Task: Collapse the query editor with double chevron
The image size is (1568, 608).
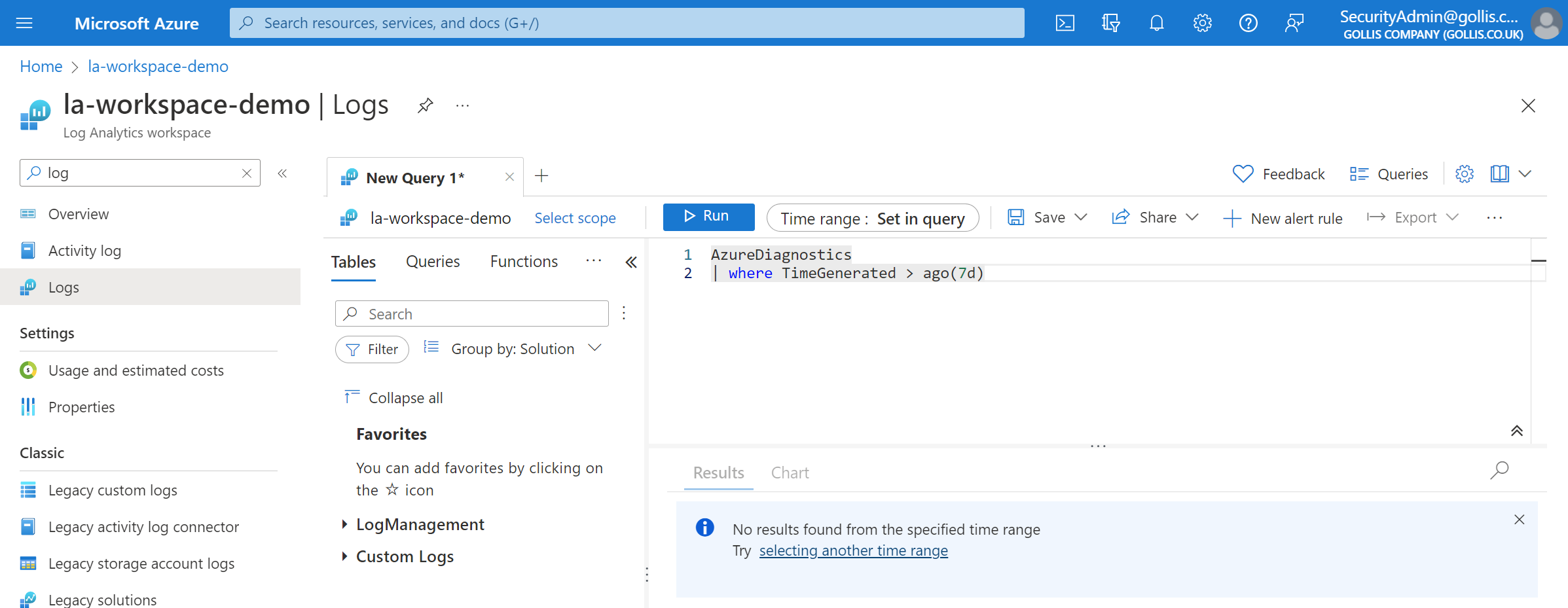Action: click(1517, 431)
